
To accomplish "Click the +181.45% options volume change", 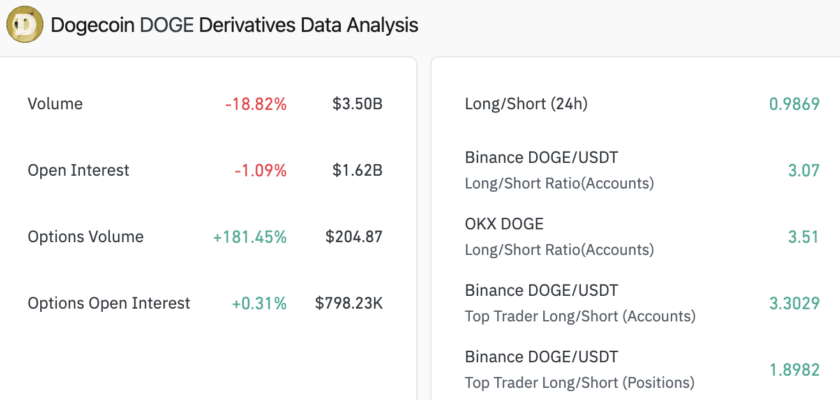I will (249, 237).
